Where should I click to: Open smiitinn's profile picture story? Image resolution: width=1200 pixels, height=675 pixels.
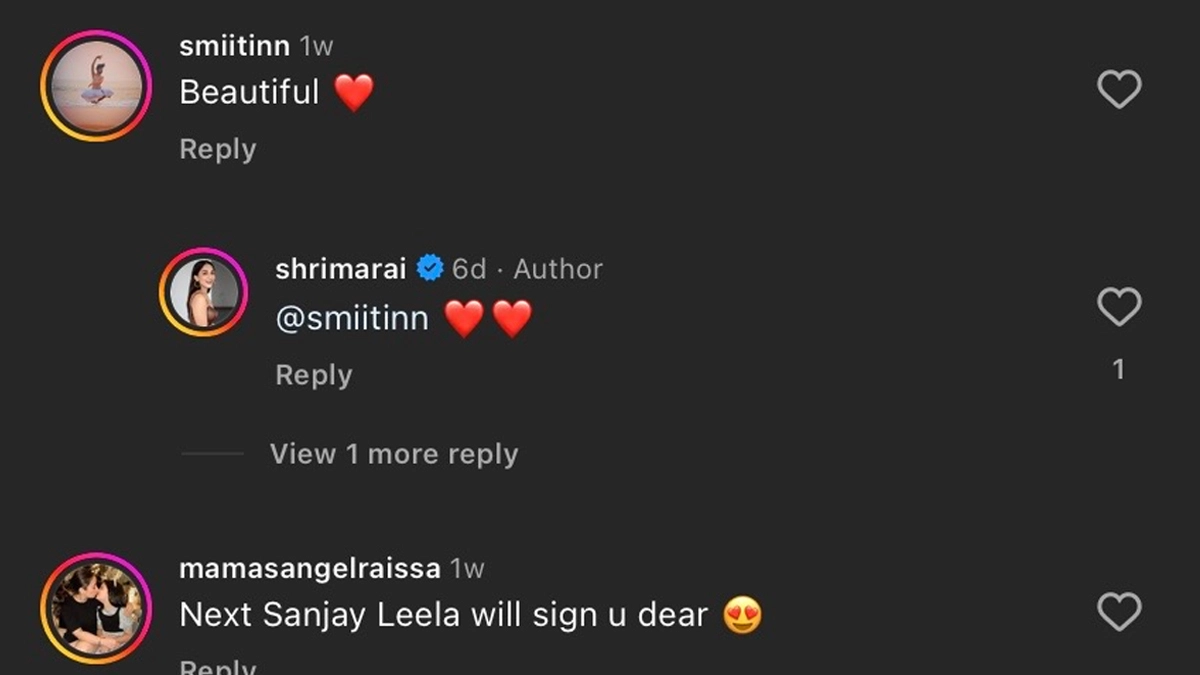coord(96,86)
